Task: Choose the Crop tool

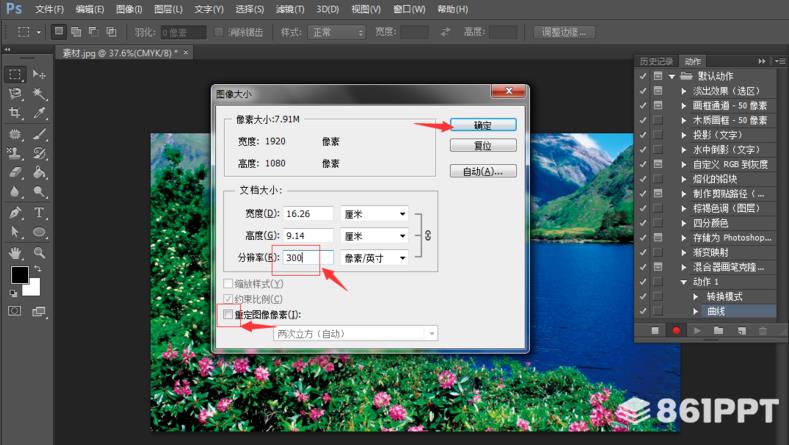Action: [x=16, y=114]
